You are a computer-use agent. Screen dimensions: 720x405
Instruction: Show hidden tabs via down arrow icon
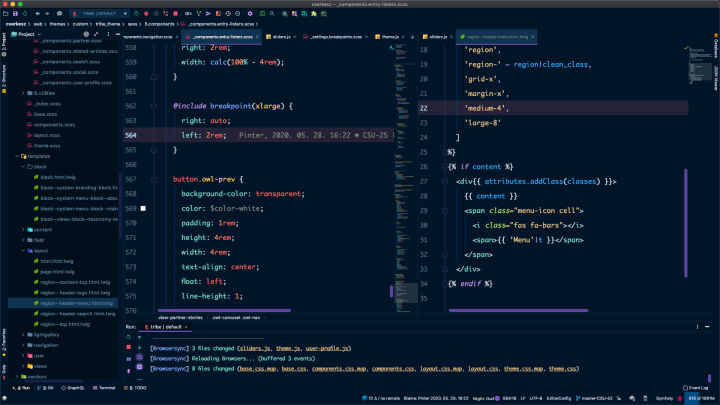[x=412, y=37]
